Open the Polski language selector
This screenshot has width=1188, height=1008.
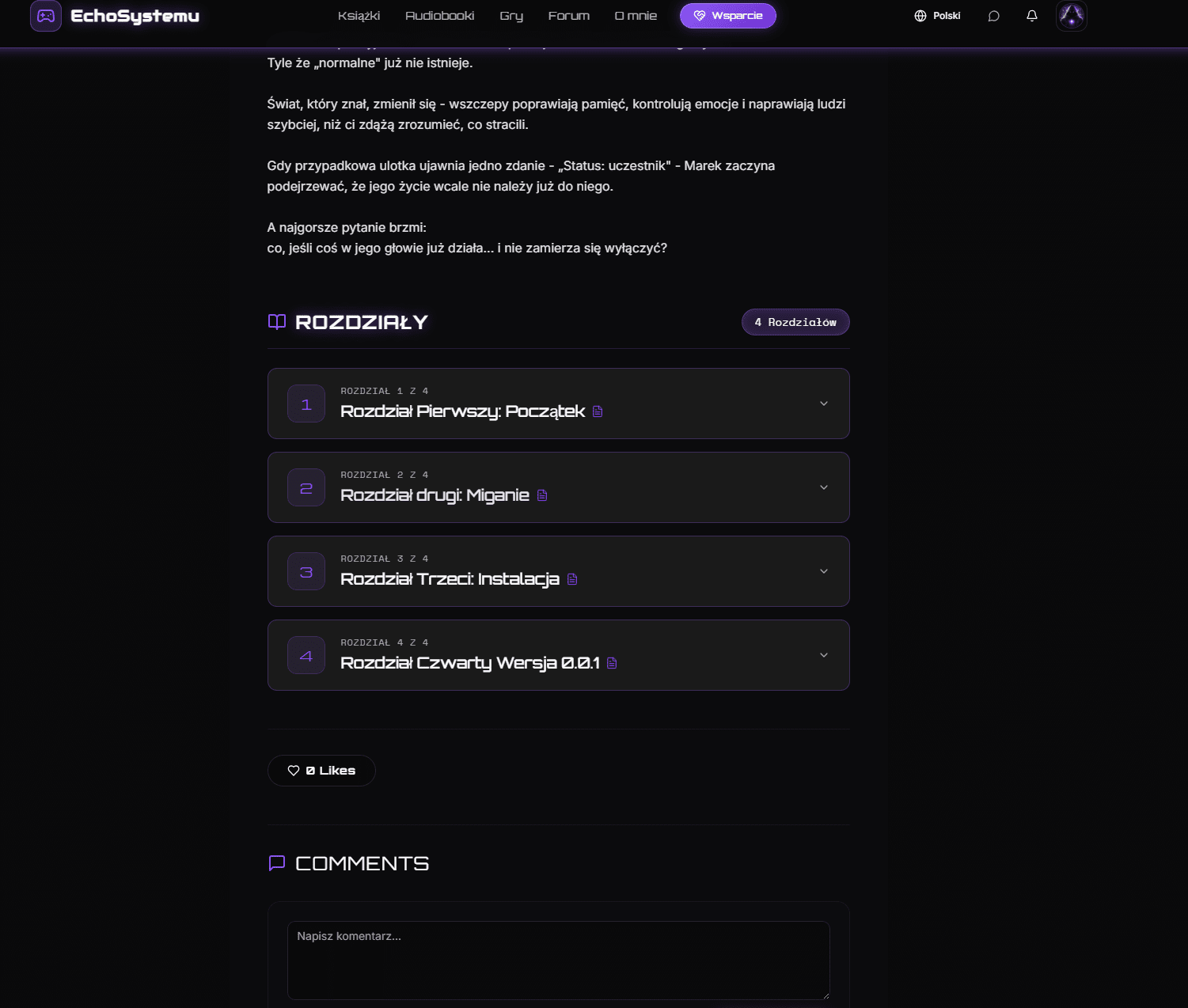tap(937, 16)
